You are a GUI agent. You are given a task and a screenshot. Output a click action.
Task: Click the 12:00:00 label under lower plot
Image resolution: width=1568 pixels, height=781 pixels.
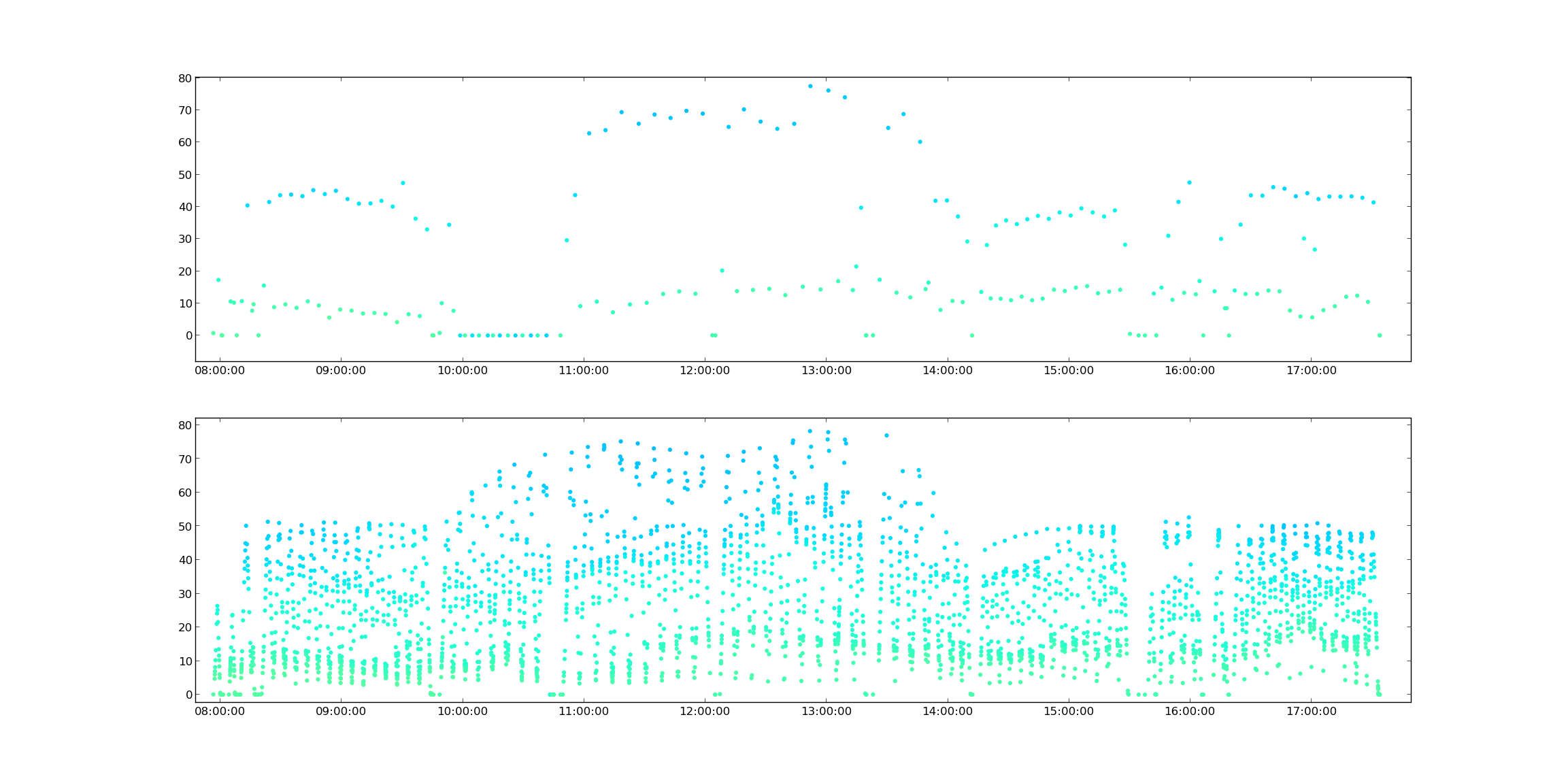[x=705, y=712]
